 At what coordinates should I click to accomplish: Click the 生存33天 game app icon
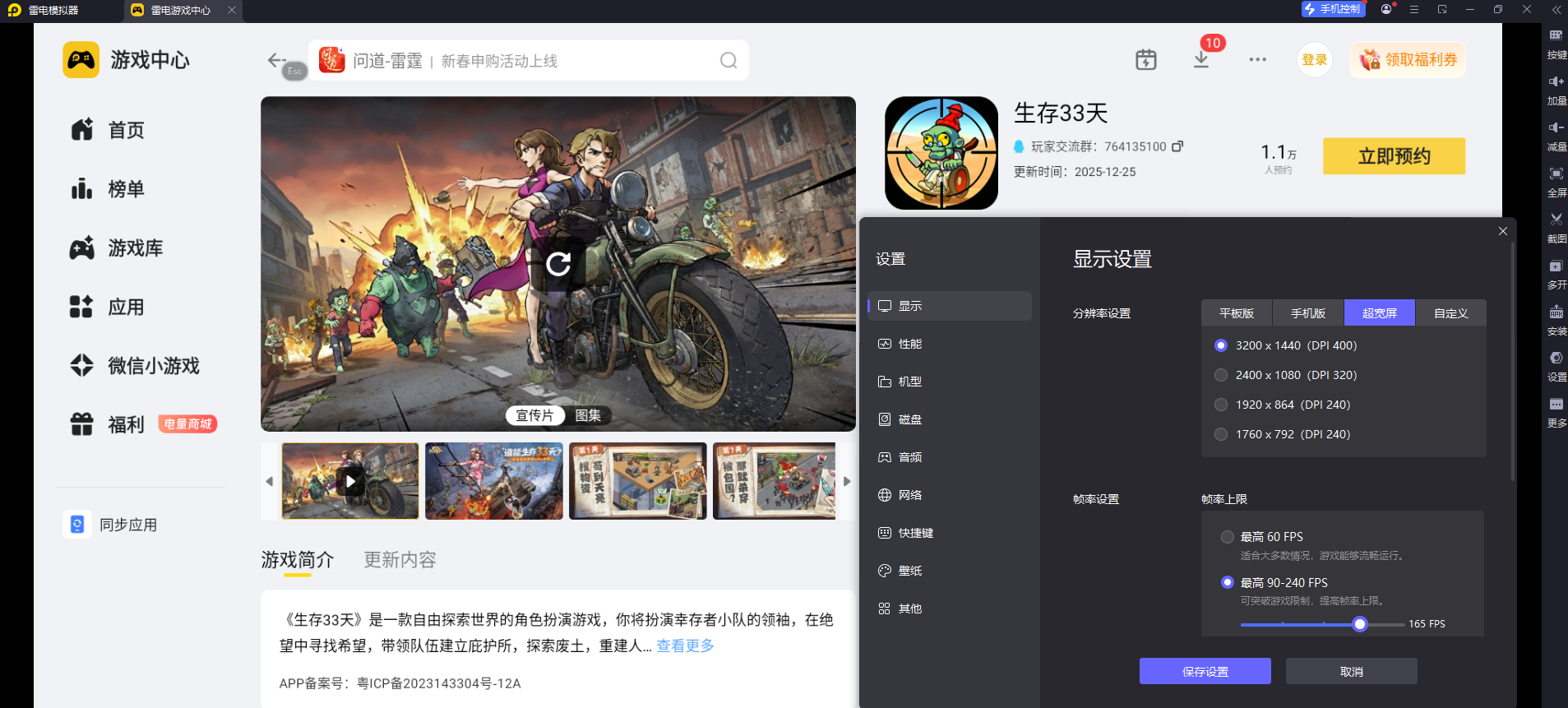pos(941,153)
